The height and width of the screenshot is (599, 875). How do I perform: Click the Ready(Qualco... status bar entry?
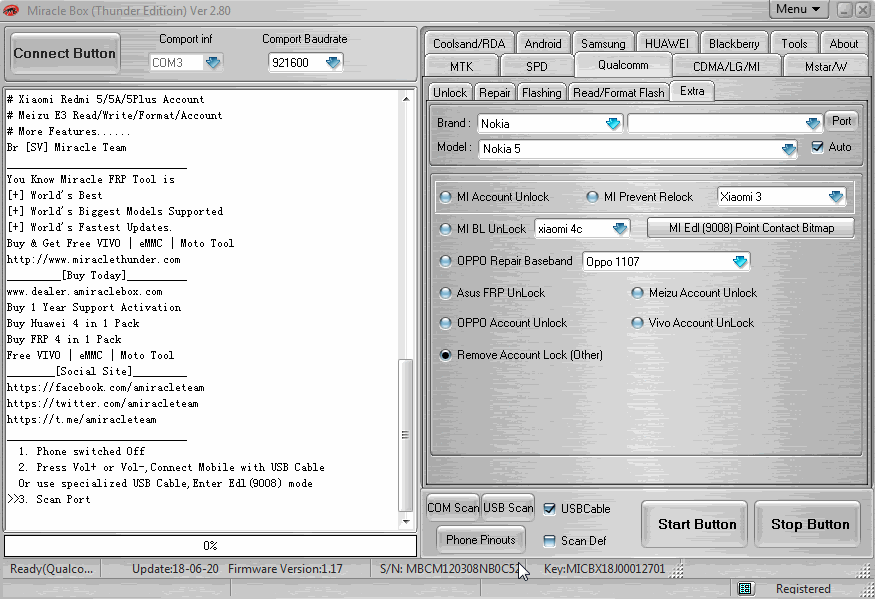click(51, 569)
